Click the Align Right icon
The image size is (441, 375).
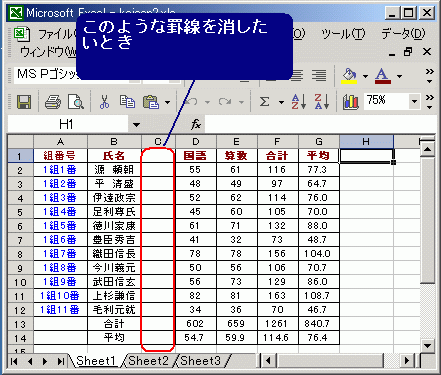(319, 76)
